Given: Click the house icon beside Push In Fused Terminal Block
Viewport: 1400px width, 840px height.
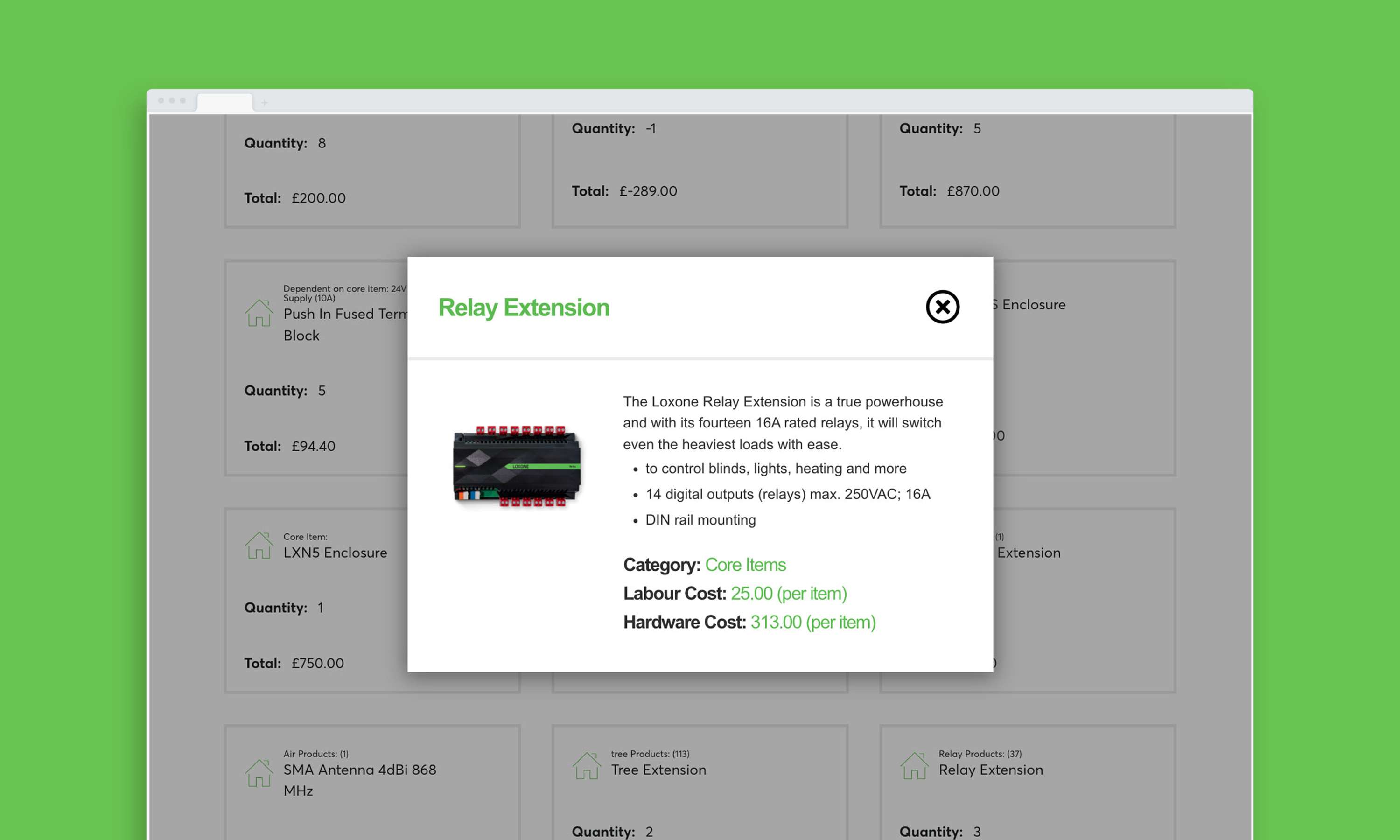Looking at the screenshot, I should [x=259, y=313].
